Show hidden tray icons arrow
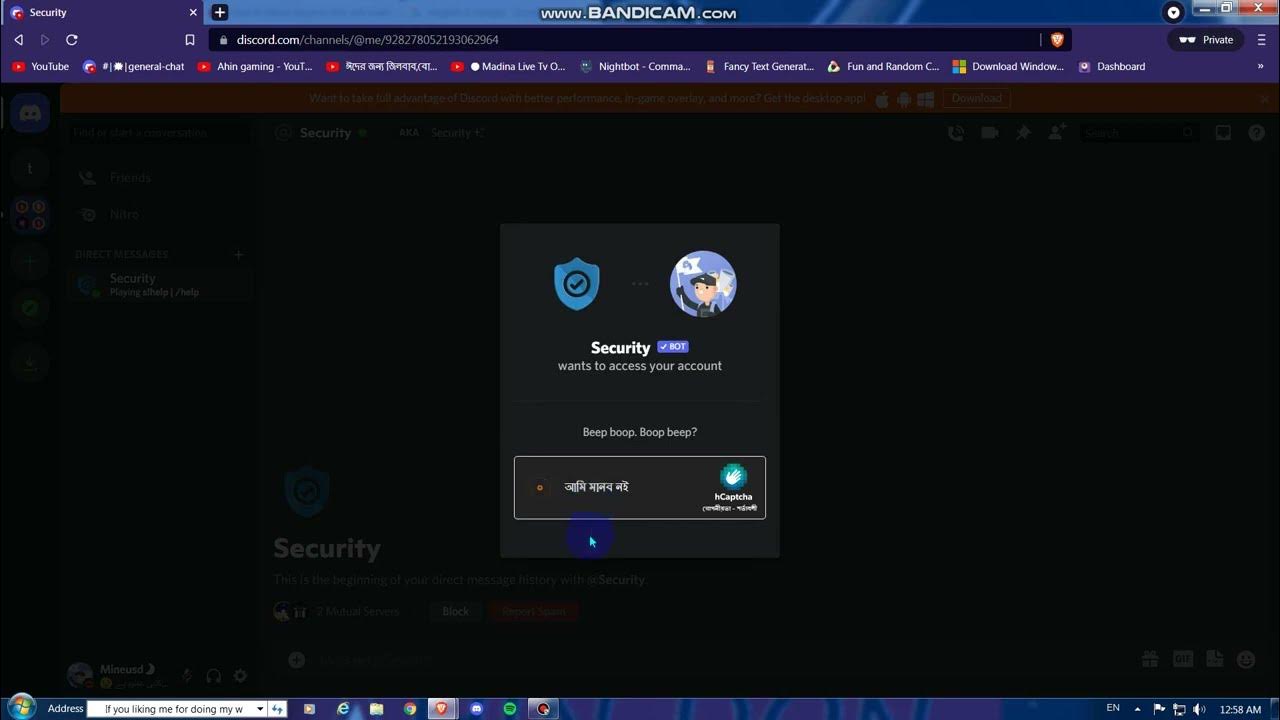The width and height of the screenshot is (1280, 720). (x=1137, y=709)
